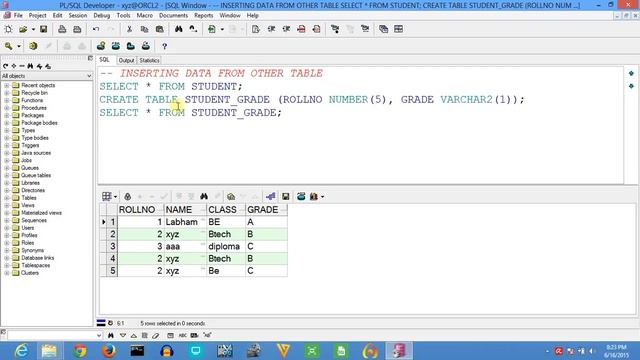The width and height of the screenshot is (640, 360).
Task: Open the Debug menu
Action: point(102,15)
